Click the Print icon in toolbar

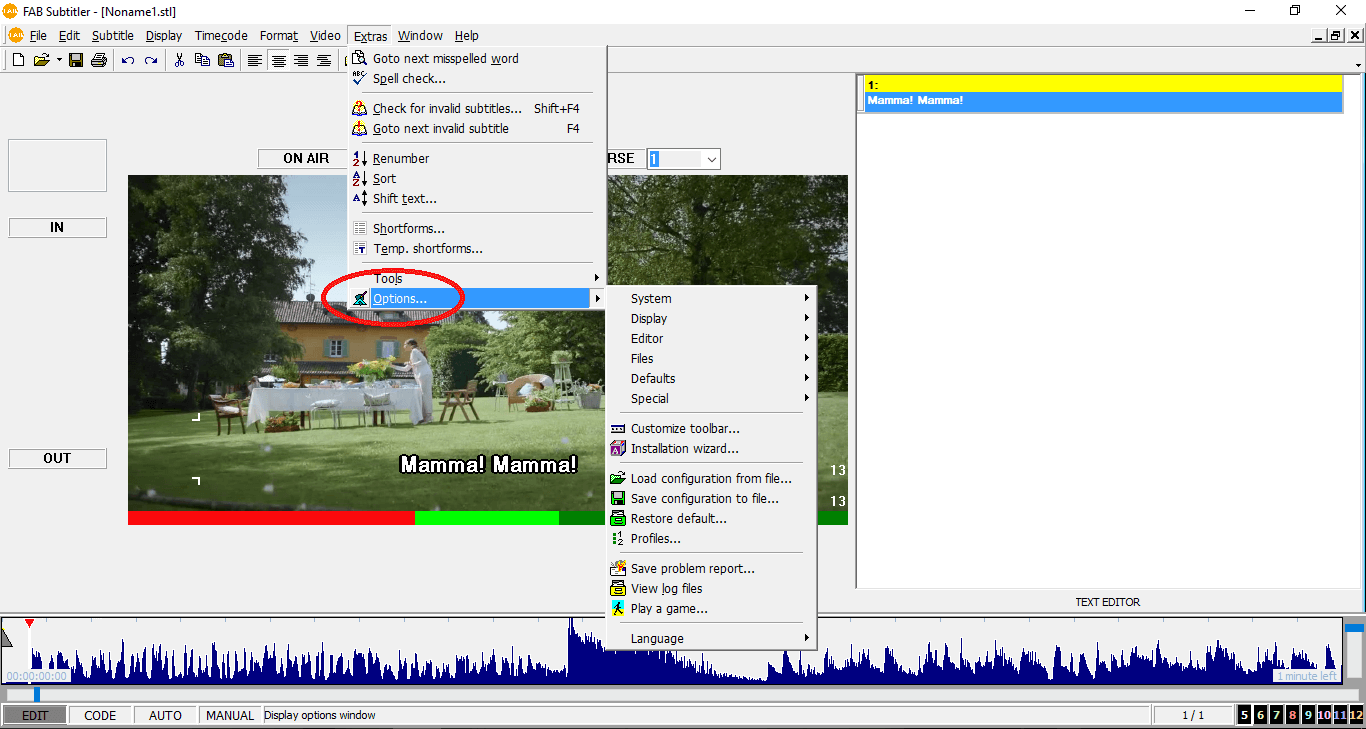point(98,60)
